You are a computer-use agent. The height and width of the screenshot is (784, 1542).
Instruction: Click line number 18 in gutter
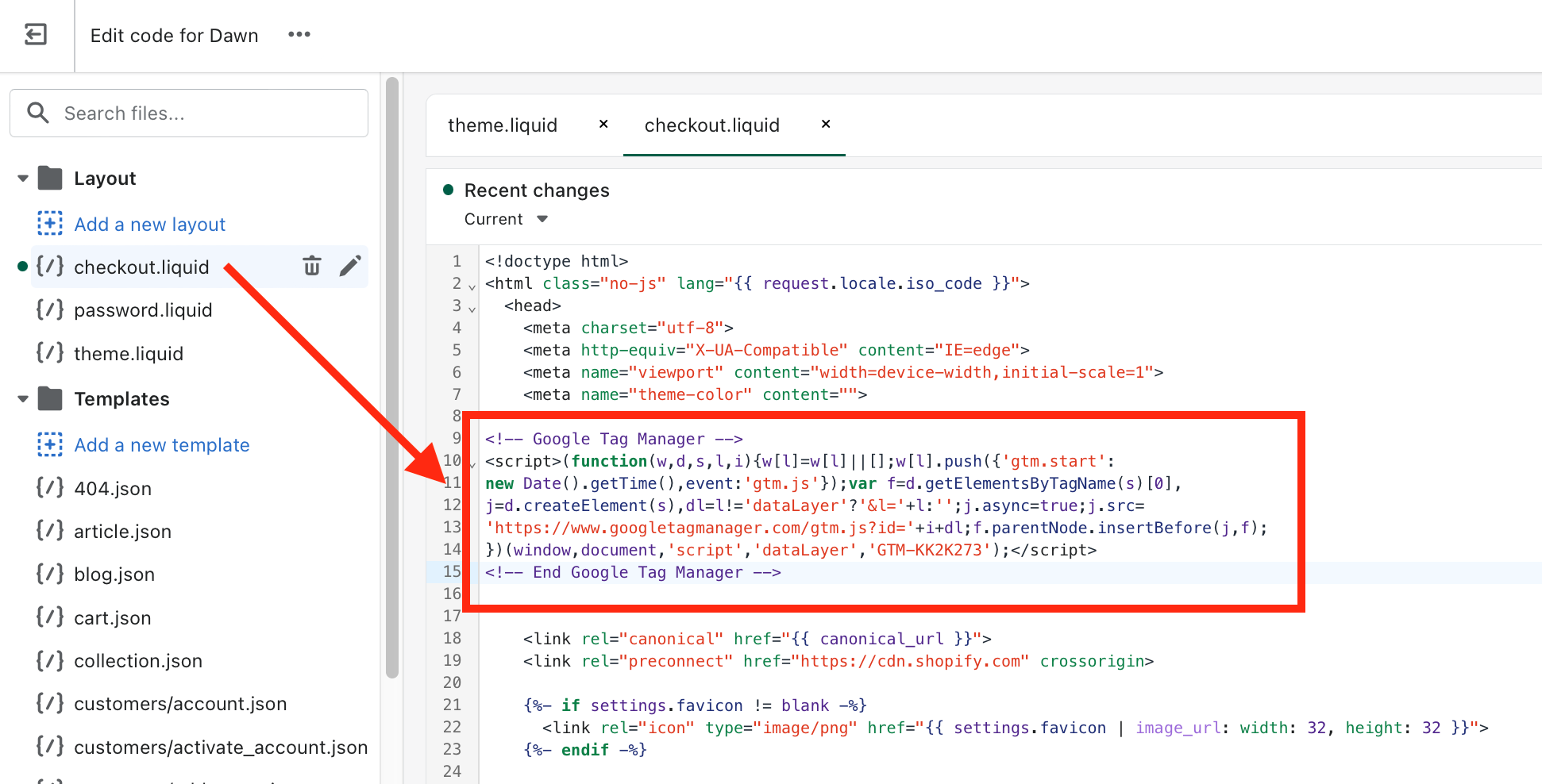[452, 638]
